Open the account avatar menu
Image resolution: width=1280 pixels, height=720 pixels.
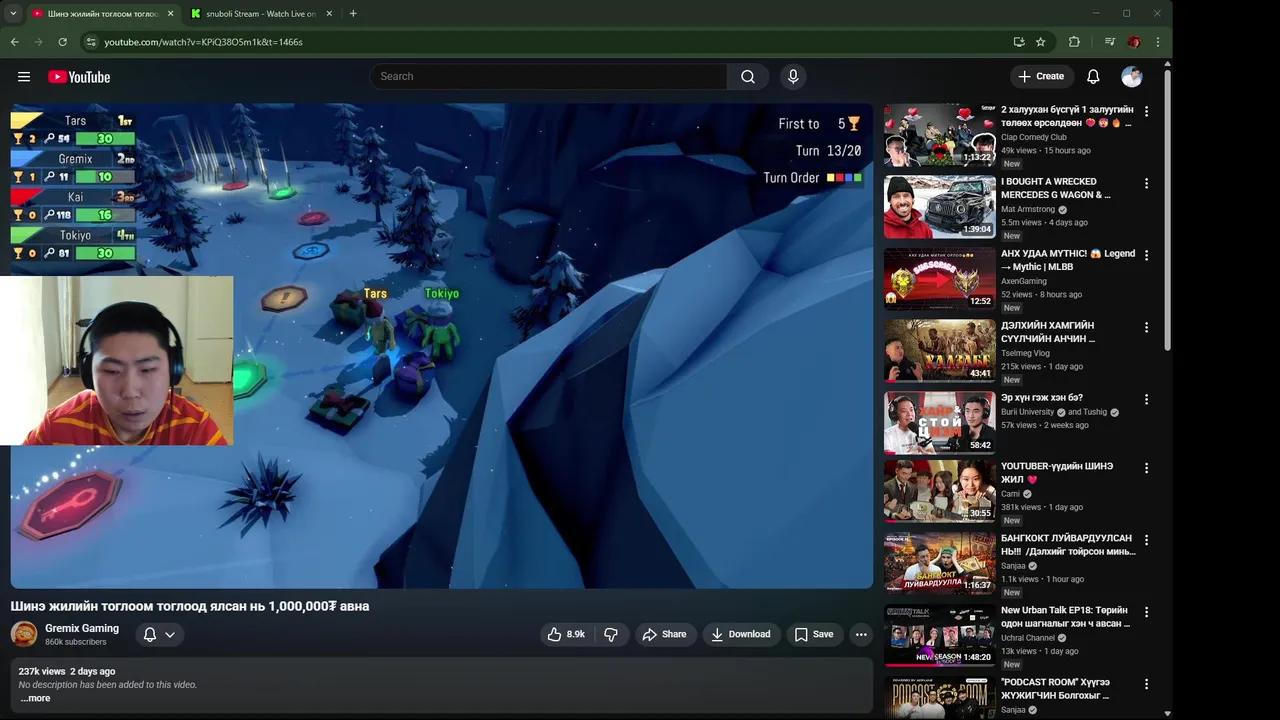tap(1132, 77)
